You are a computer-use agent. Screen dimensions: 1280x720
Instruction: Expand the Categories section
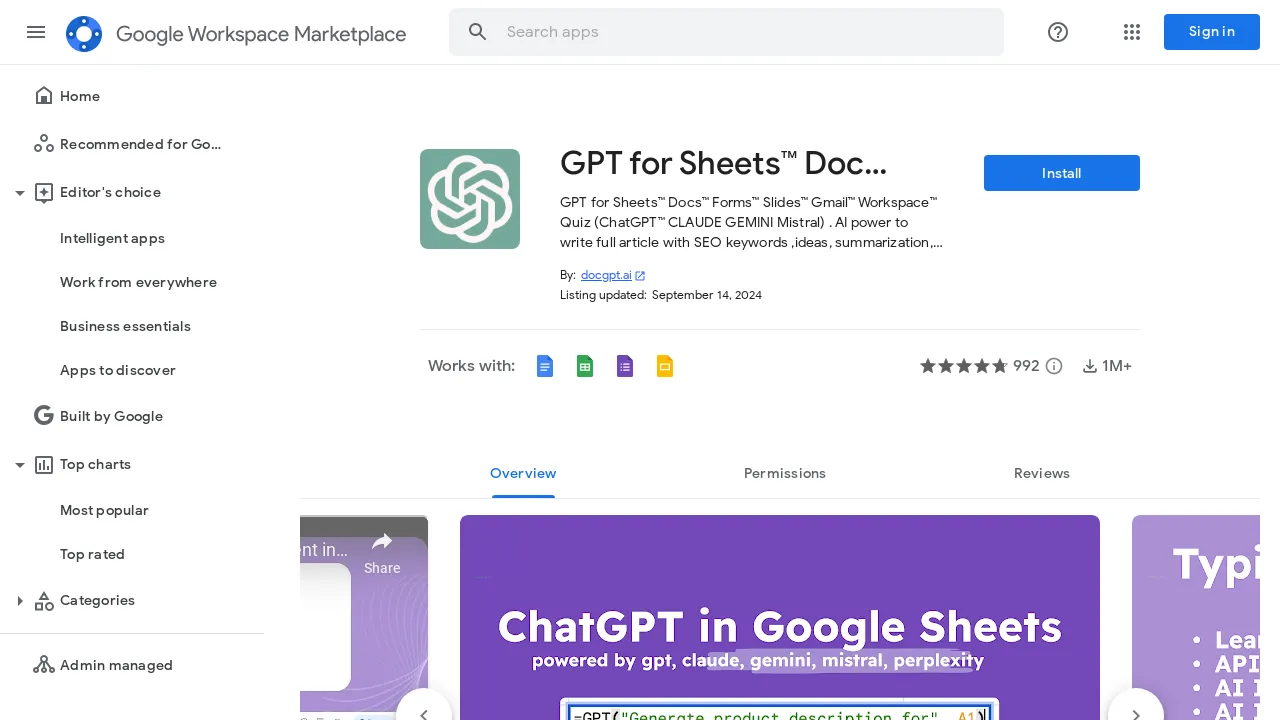20,601
